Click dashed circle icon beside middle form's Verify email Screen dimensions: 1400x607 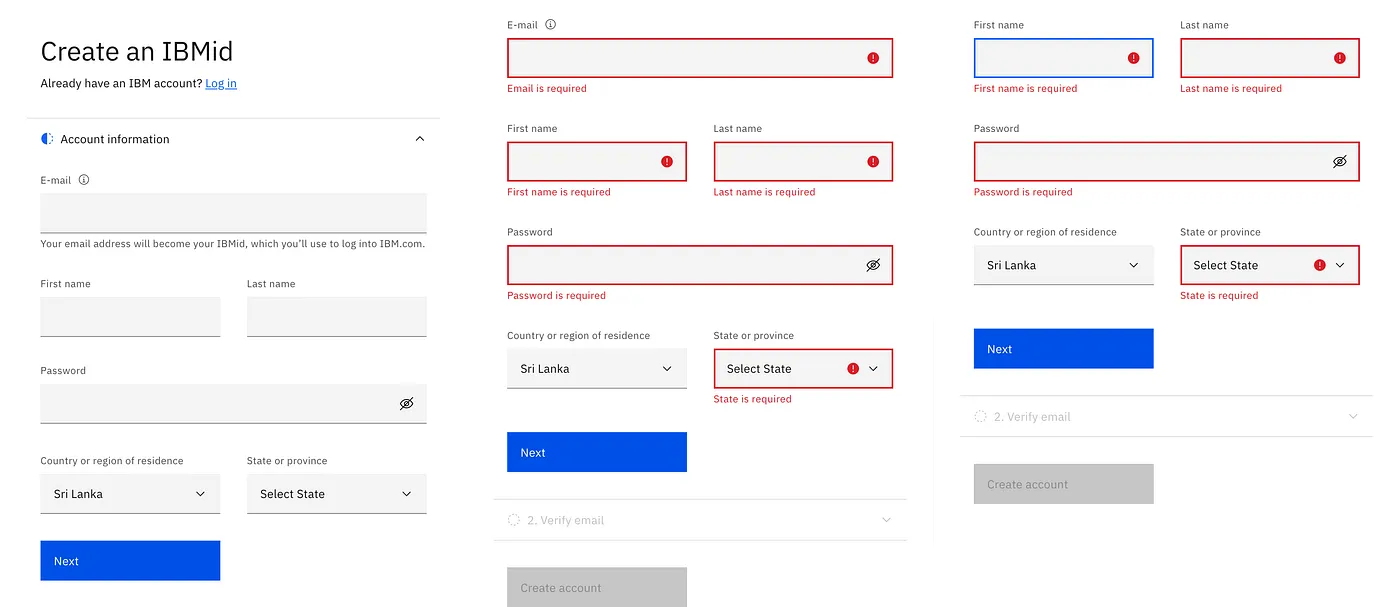coord(514,520)
